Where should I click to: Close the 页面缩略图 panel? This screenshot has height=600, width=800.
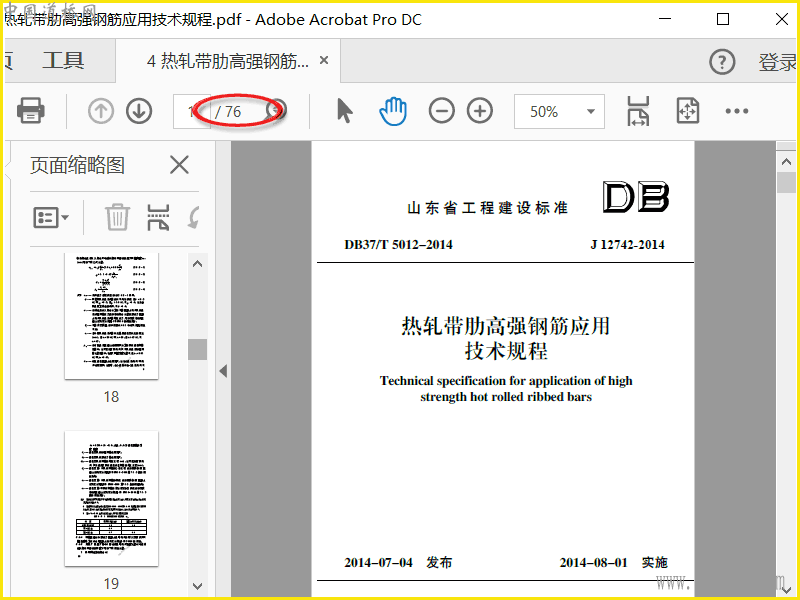[179, 165]
